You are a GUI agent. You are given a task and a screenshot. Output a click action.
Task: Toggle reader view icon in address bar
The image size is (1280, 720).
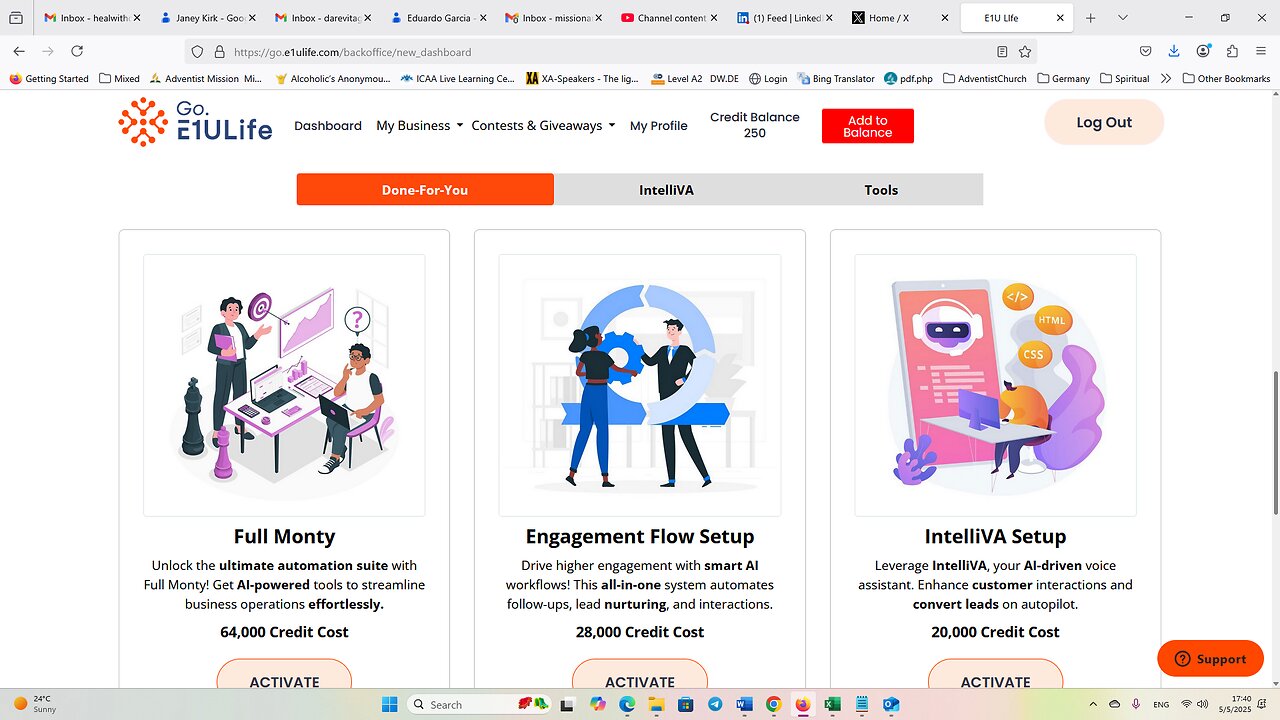tap(1002, 52)
